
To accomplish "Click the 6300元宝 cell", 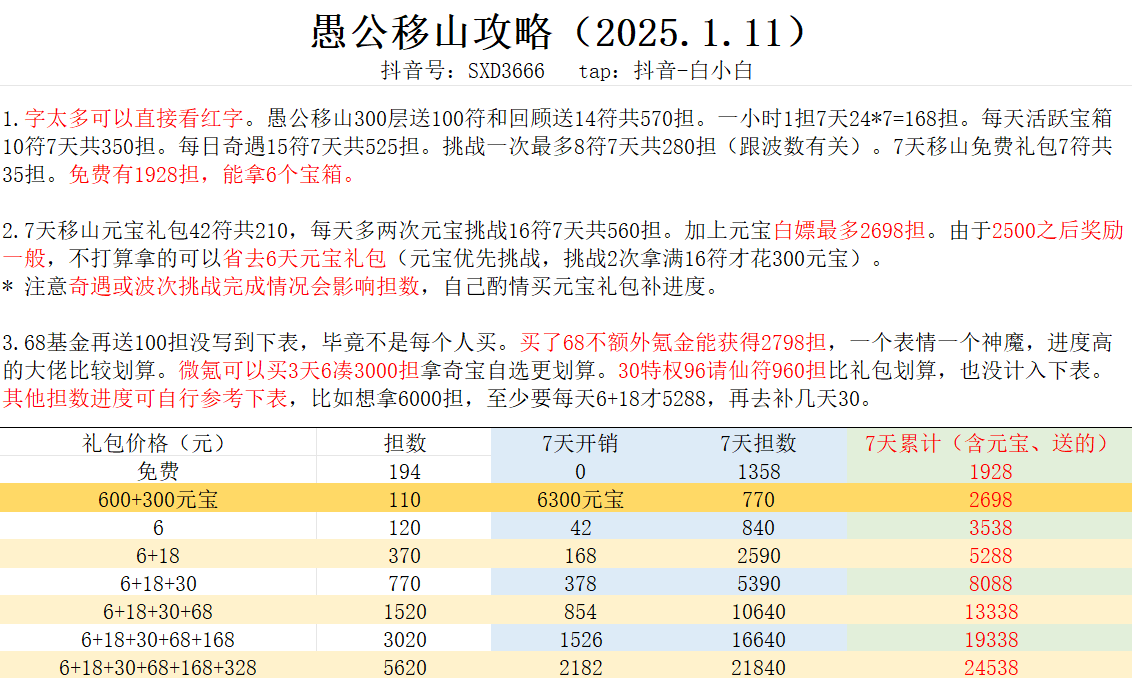I will click(x=580, y=499).
